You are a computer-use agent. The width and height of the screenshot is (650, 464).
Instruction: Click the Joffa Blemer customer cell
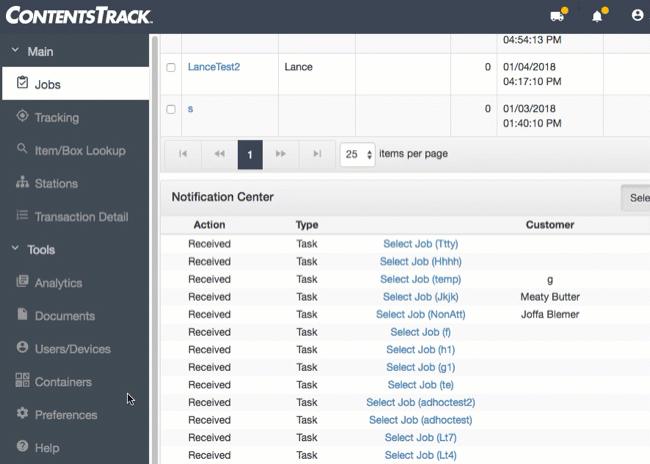550,314
